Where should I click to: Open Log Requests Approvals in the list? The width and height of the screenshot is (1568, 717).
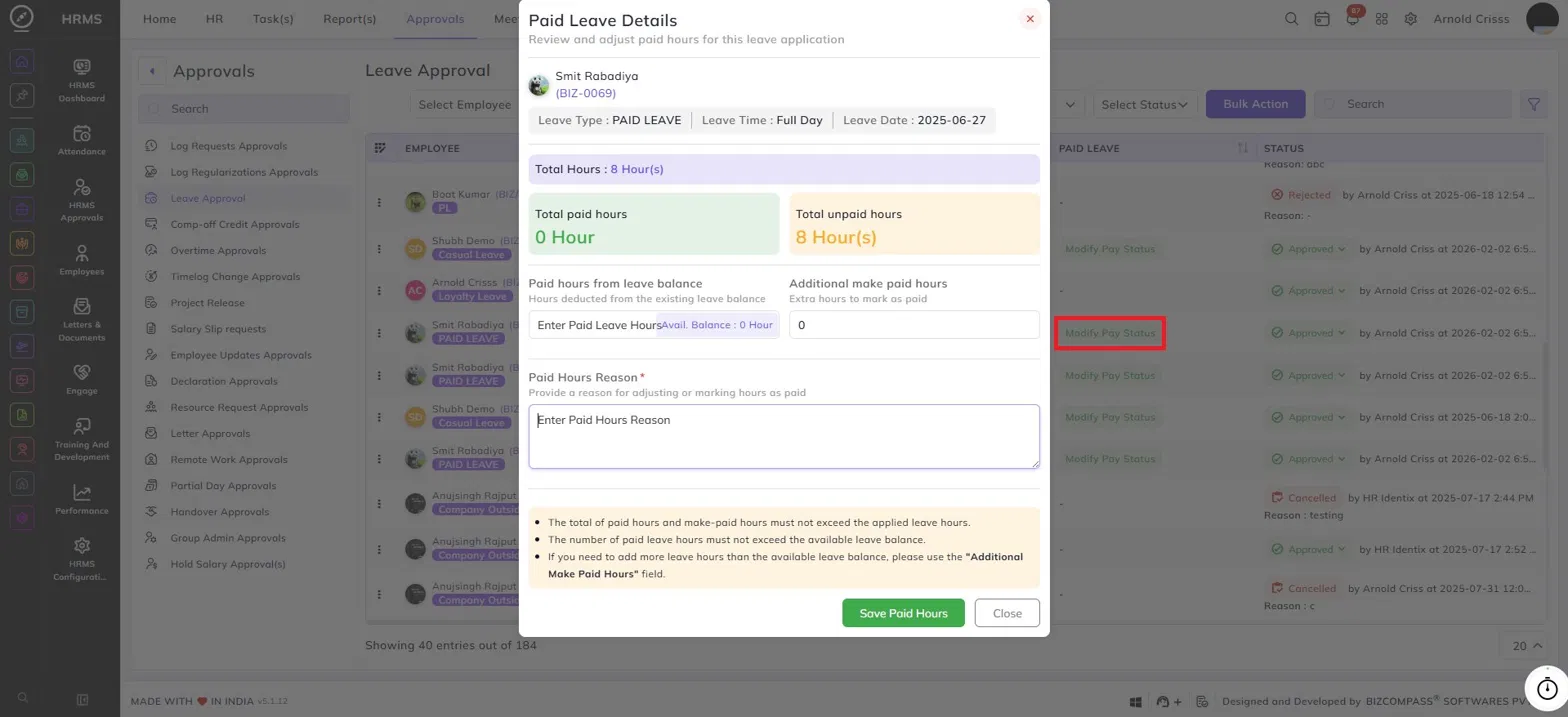point(228,146)
